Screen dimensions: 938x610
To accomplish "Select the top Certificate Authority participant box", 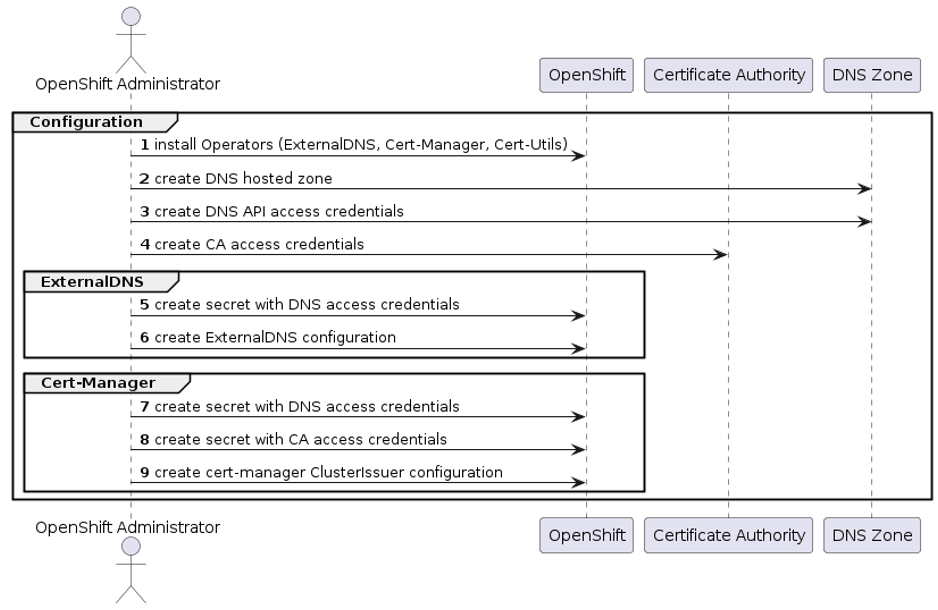I will coord(728,75).
